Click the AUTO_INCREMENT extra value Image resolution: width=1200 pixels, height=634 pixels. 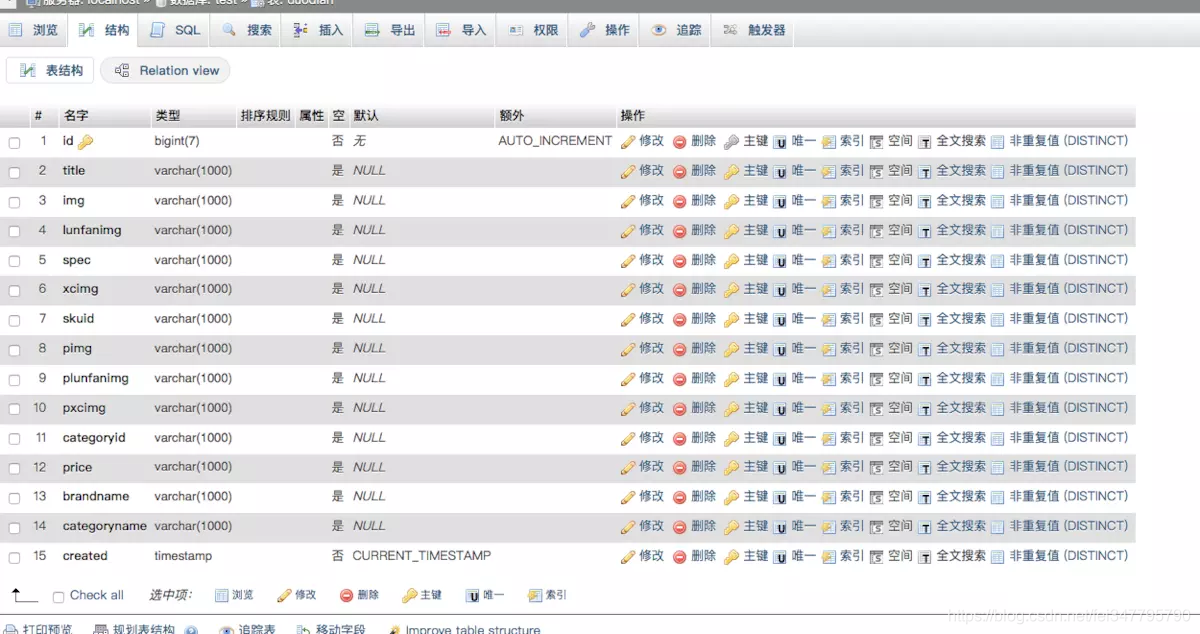[555, 141]
